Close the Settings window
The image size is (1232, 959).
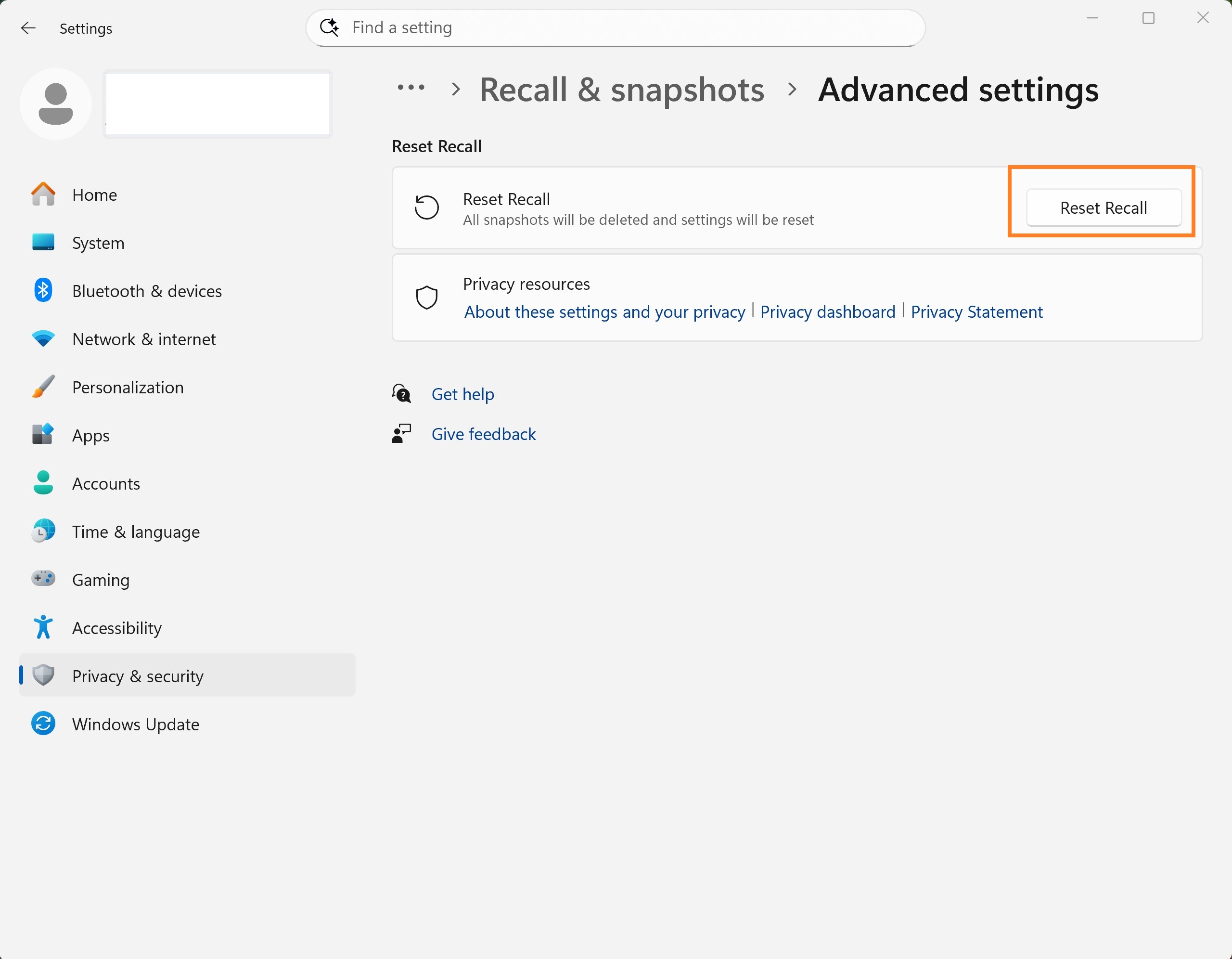click(1203, 18)
